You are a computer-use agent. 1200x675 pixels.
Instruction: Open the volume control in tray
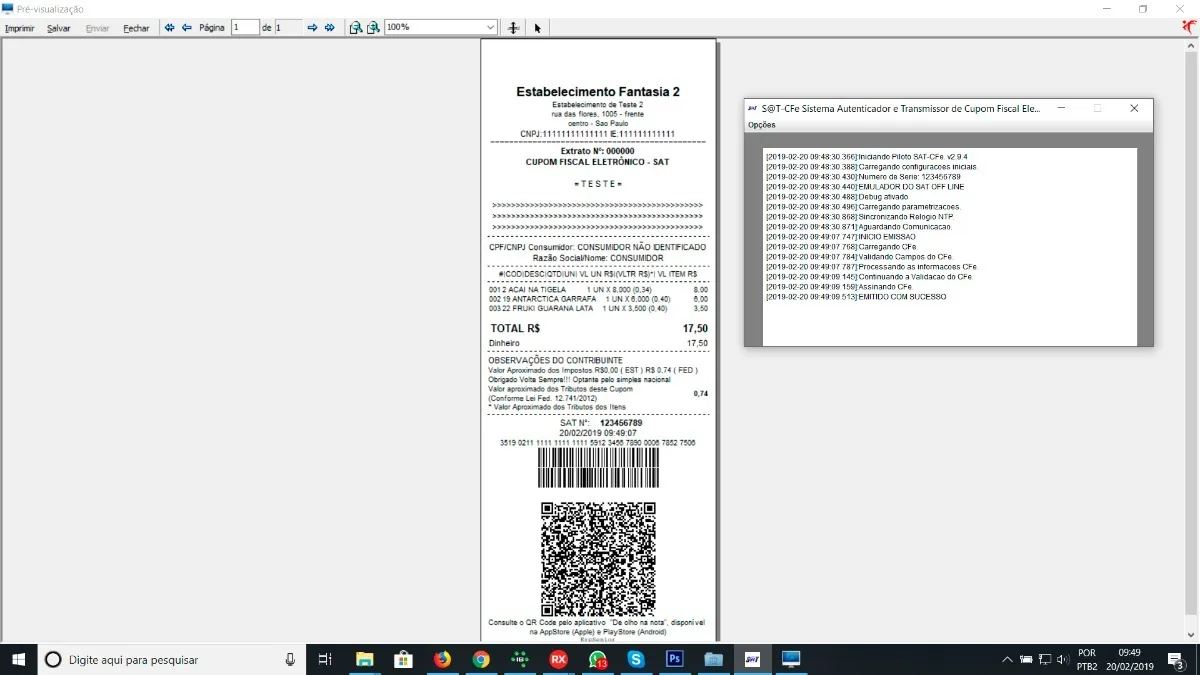click(1062, 660)
